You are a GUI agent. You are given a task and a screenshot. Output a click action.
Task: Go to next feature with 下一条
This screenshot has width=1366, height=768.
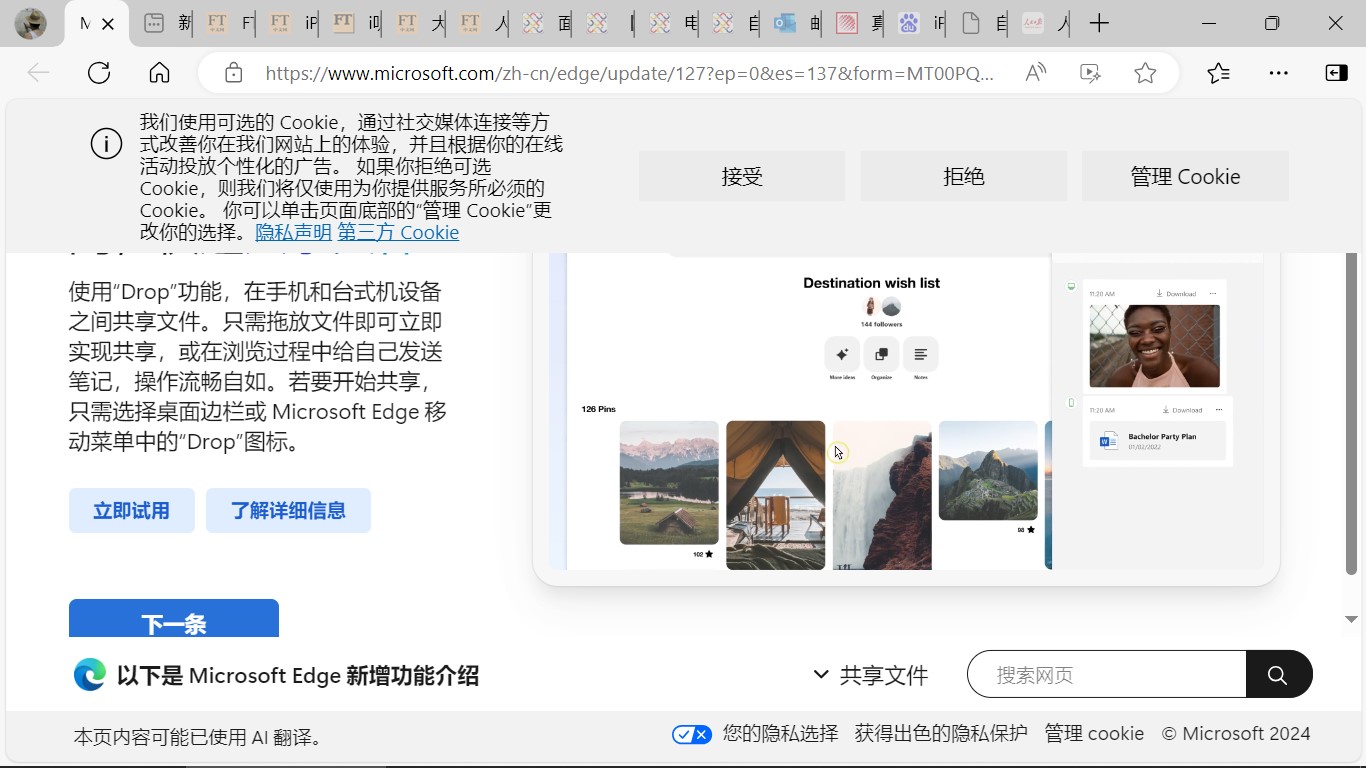(174, 619)
